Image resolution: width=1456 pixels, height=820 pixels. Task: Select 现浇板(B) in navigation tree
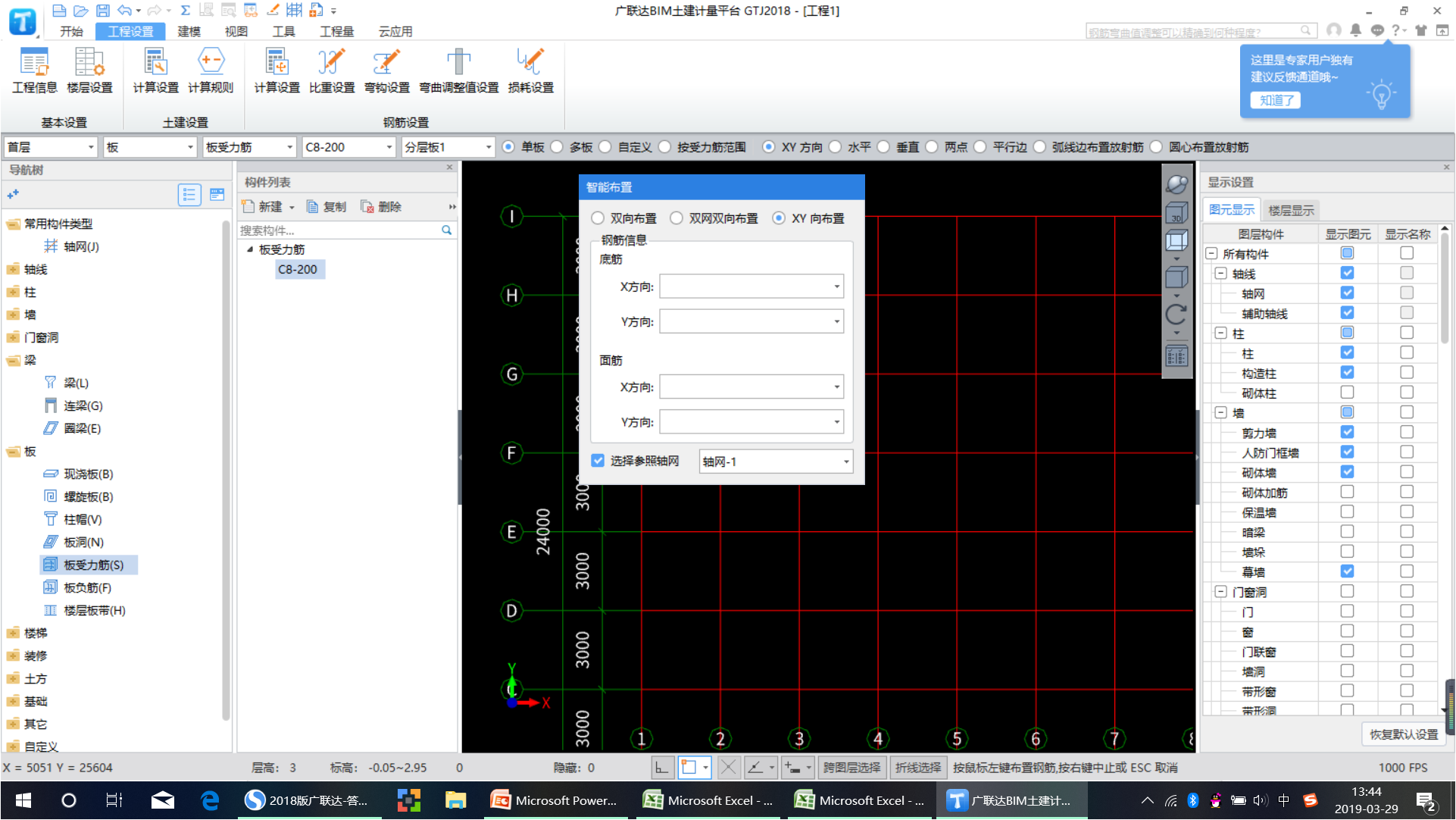[88, 474]
